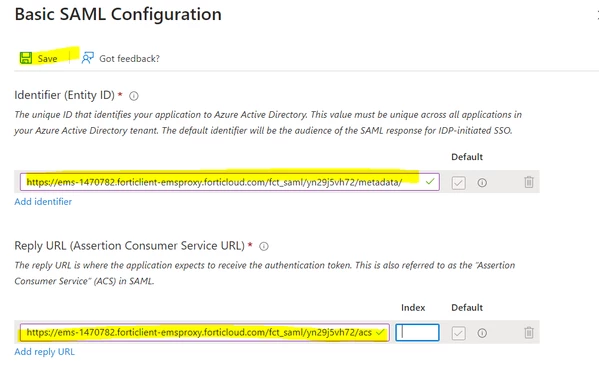Open the Got feedback person icon
This screenshot has width=599, height=372.
[87, 58]
